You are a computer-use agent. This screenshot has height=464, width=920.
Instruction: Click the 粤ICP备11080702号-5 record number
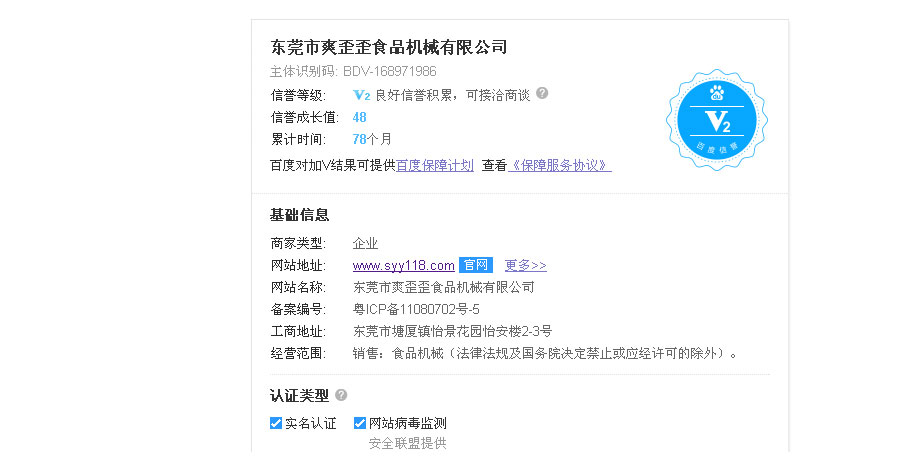416,309
